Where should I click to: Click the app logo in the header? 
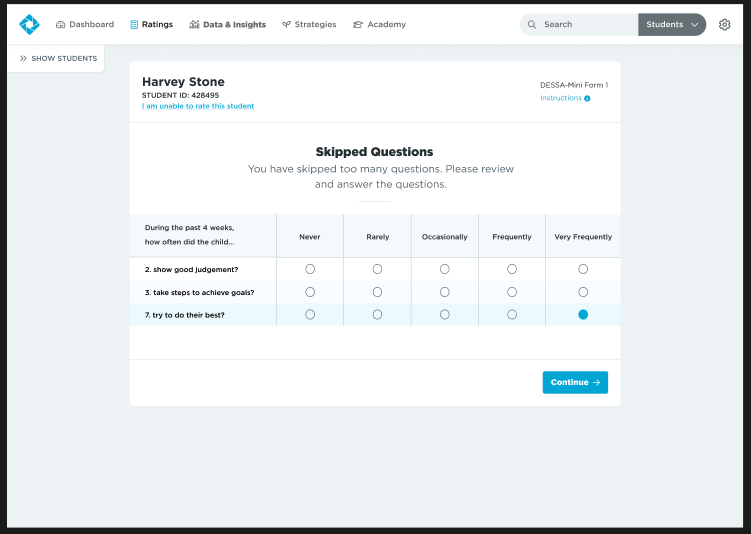pyautogui.click(x=29, y=24)
